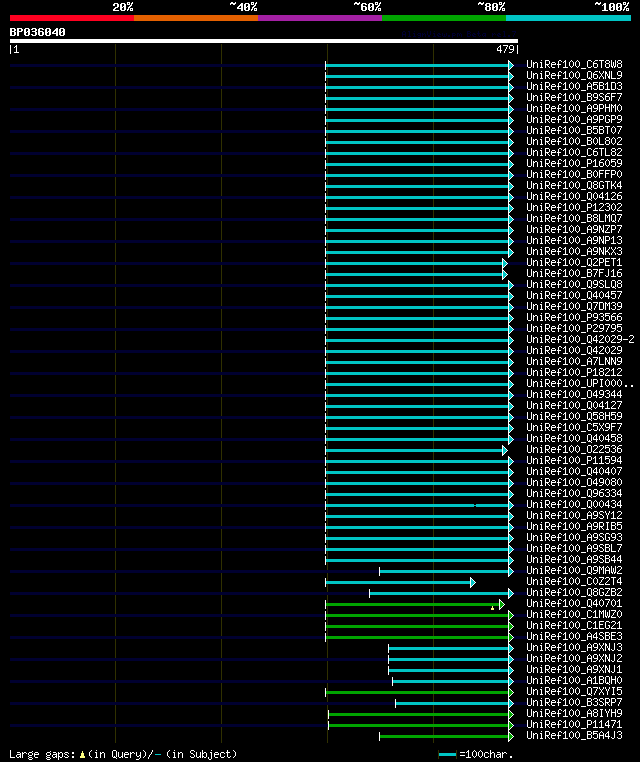Select the UniRef100_Q04127 label
Screen dimensions: 640x762
[574, 405]
